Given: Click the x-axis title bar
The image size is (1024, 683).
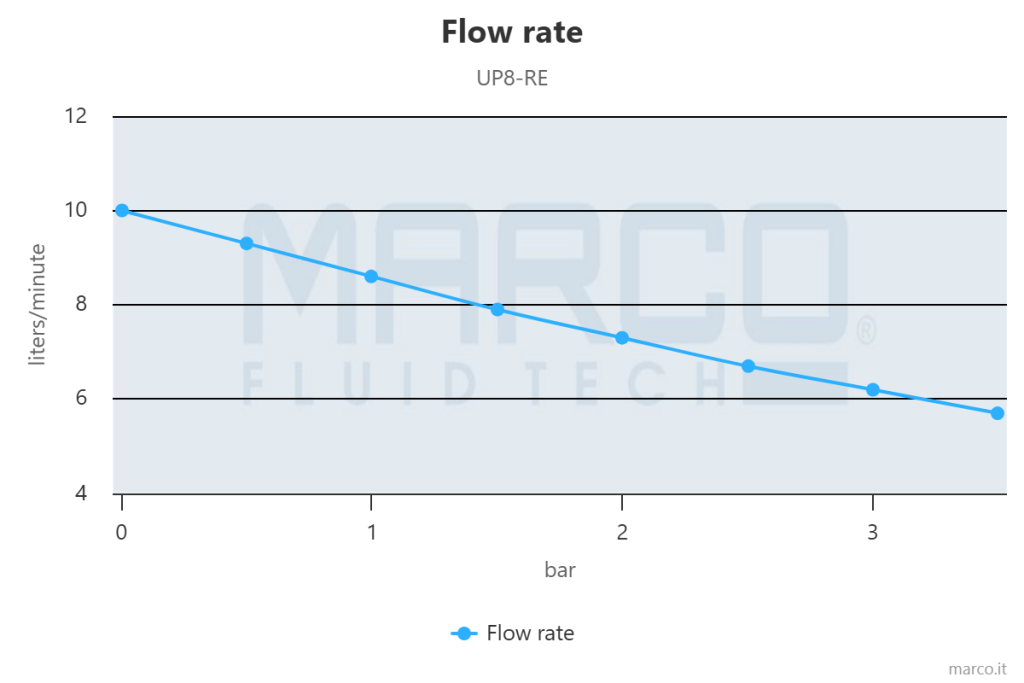Looking at the screenshot, I should [x=560, y=570].
